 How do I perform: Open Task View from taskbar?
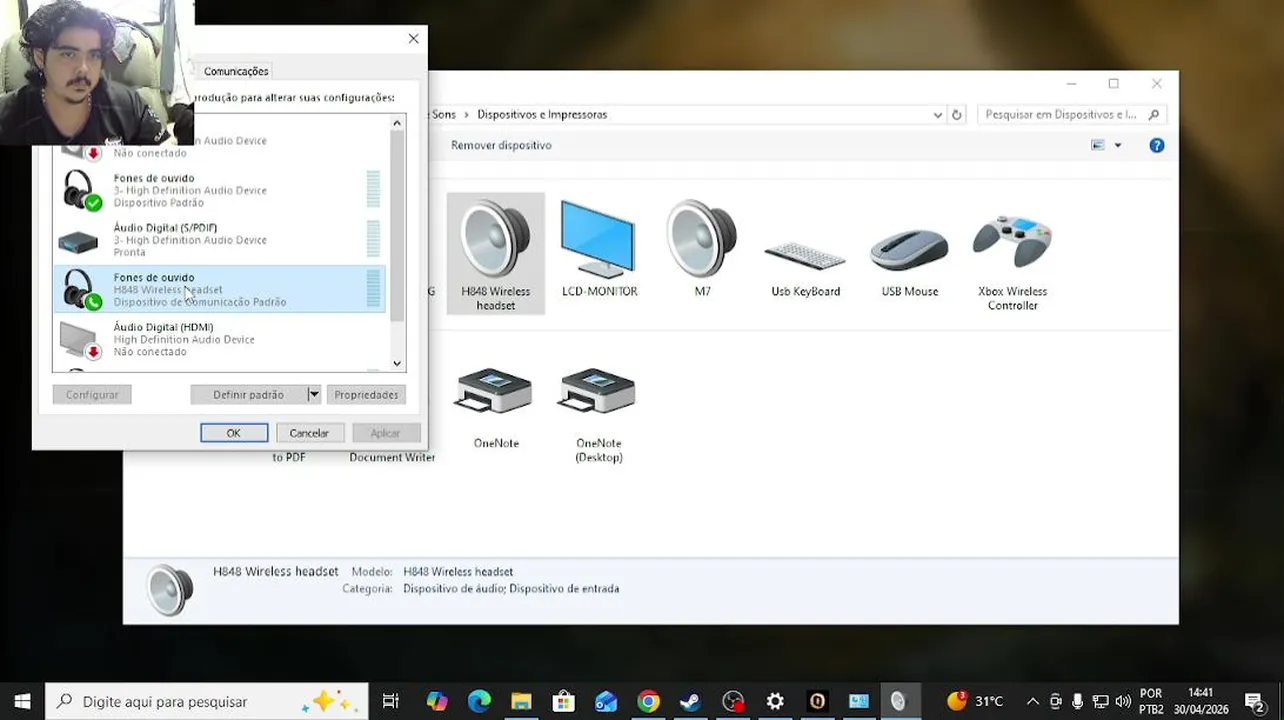click(390, 701)
